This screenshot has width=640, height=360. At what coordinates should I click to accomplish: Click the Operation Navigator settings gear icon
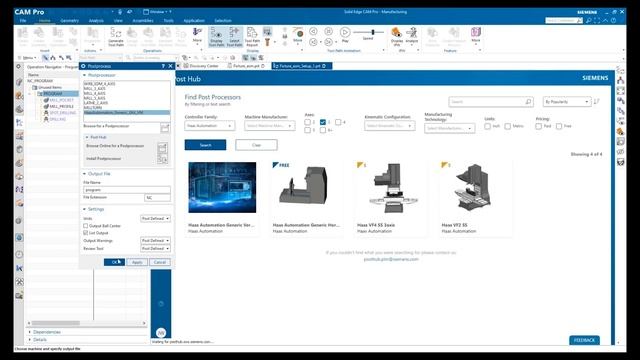click(x=19, y=67)
